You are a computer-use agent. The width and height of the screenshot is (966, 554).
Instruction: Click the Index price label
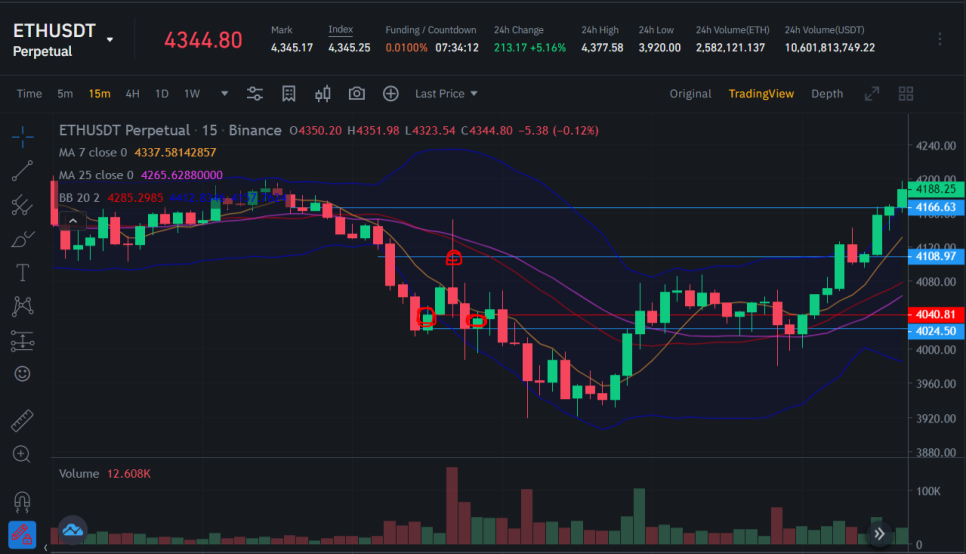(341, 29)
